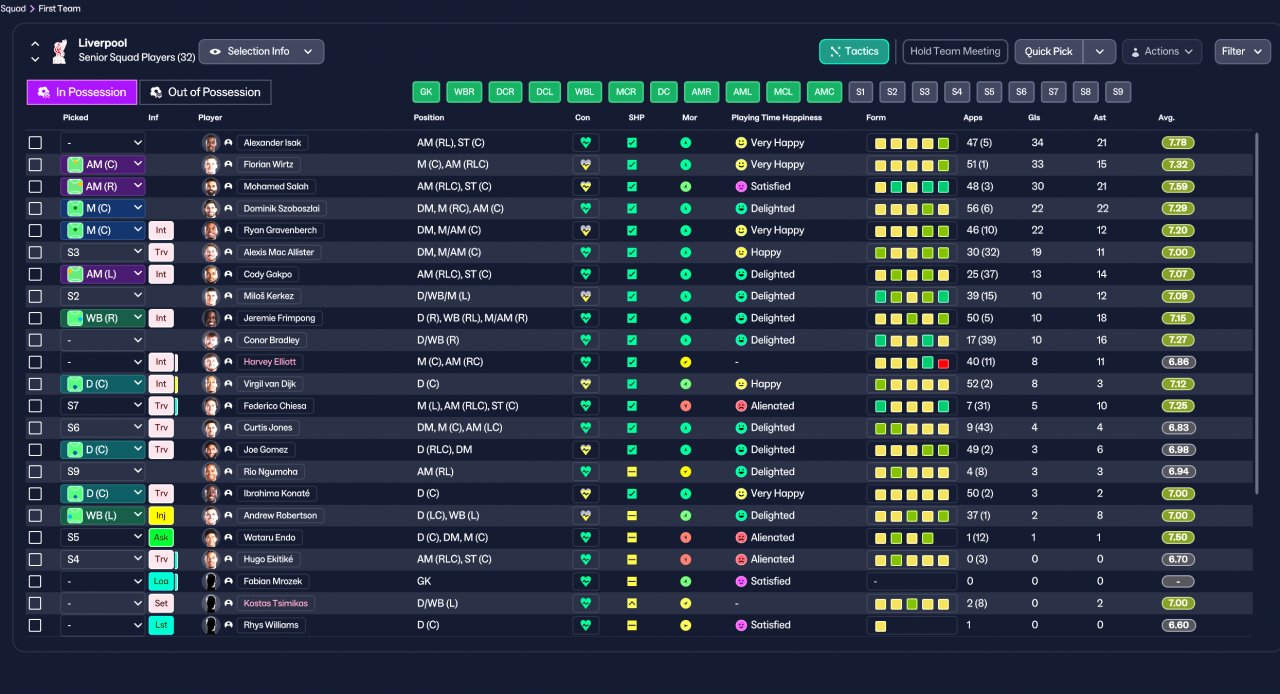
Task: Click Alexander Isak's condition heart icon
Action: [x=586, y=143]
